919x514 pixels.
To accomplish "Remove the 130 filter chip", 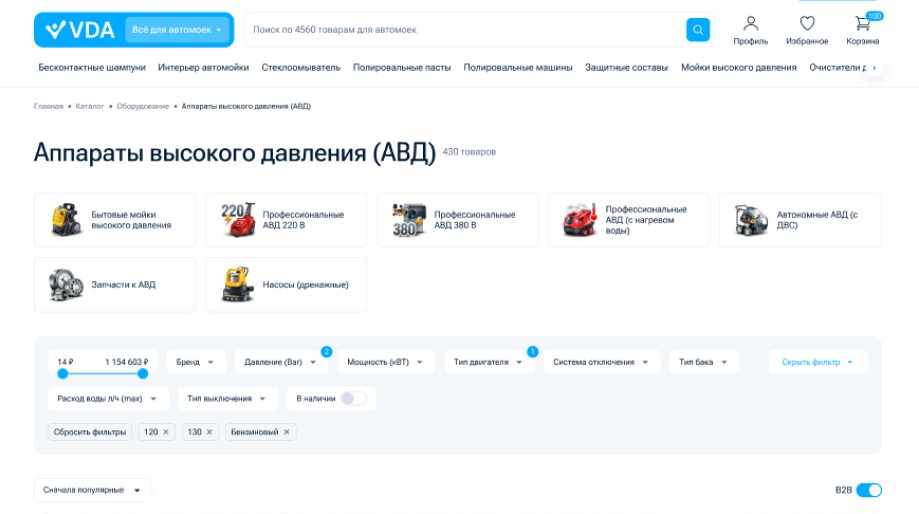I will click(209, 432).
